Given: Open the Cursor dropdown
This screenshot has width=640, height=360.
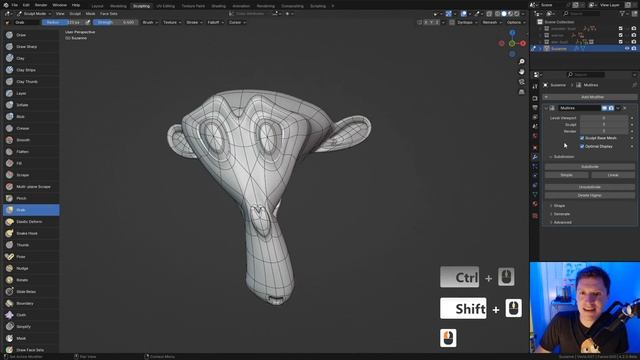Looking at the screenshot, I should coord(237,22).
